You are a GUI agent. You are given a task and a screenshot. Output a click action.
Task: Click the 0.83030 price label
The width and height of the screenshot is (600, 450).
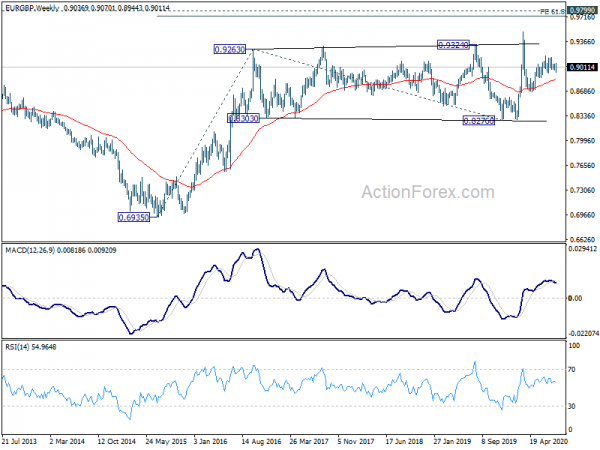click(x=244, y=118)
